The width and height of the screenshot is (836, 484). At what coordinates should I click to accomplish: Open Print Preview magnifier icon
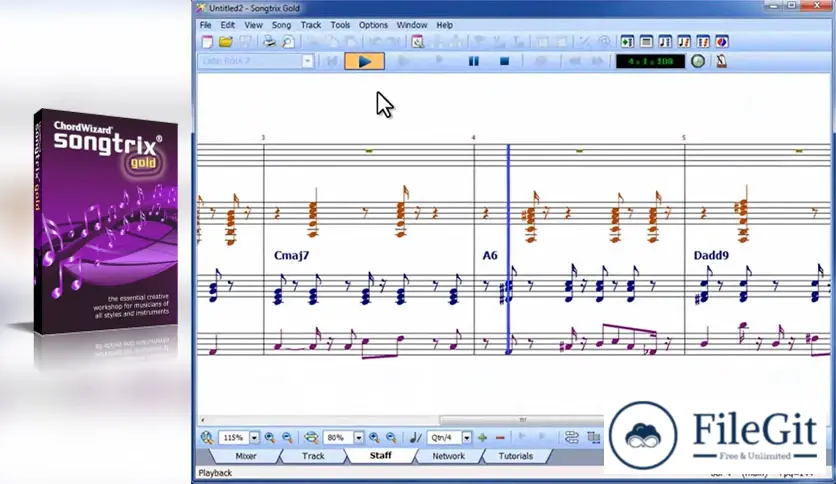(288, 42)
